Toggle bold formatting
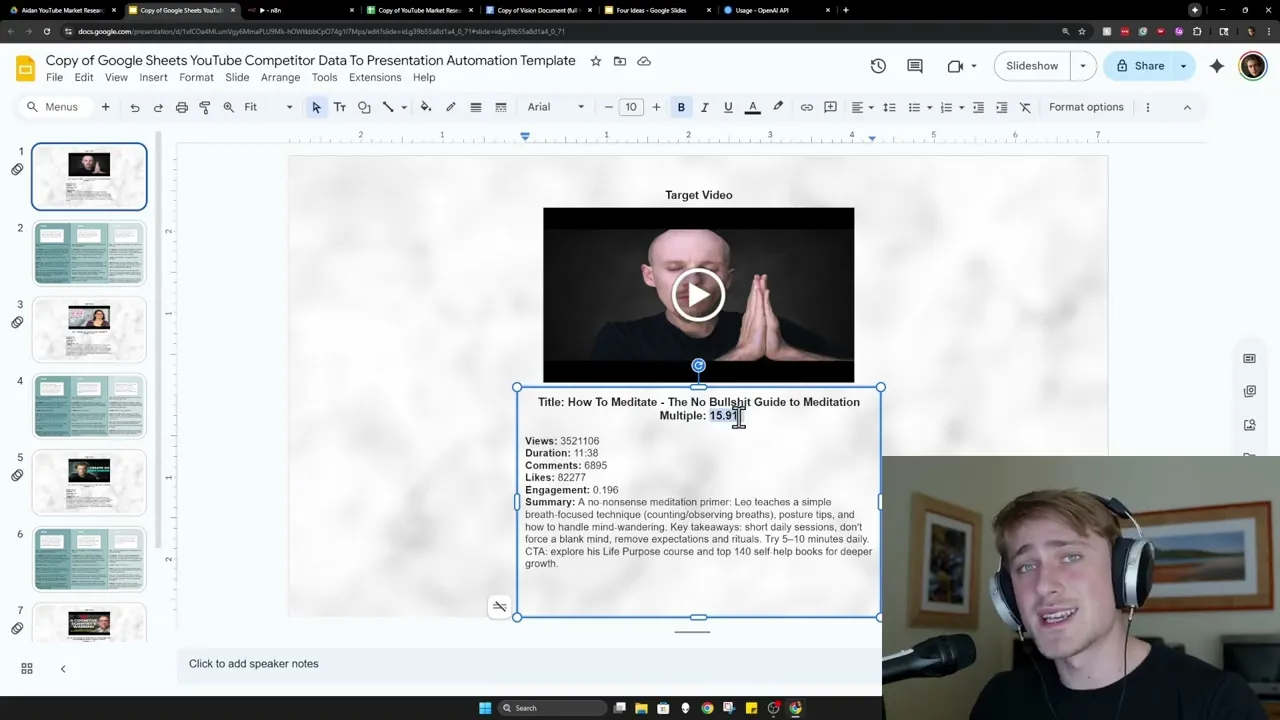 pos(681,107)
